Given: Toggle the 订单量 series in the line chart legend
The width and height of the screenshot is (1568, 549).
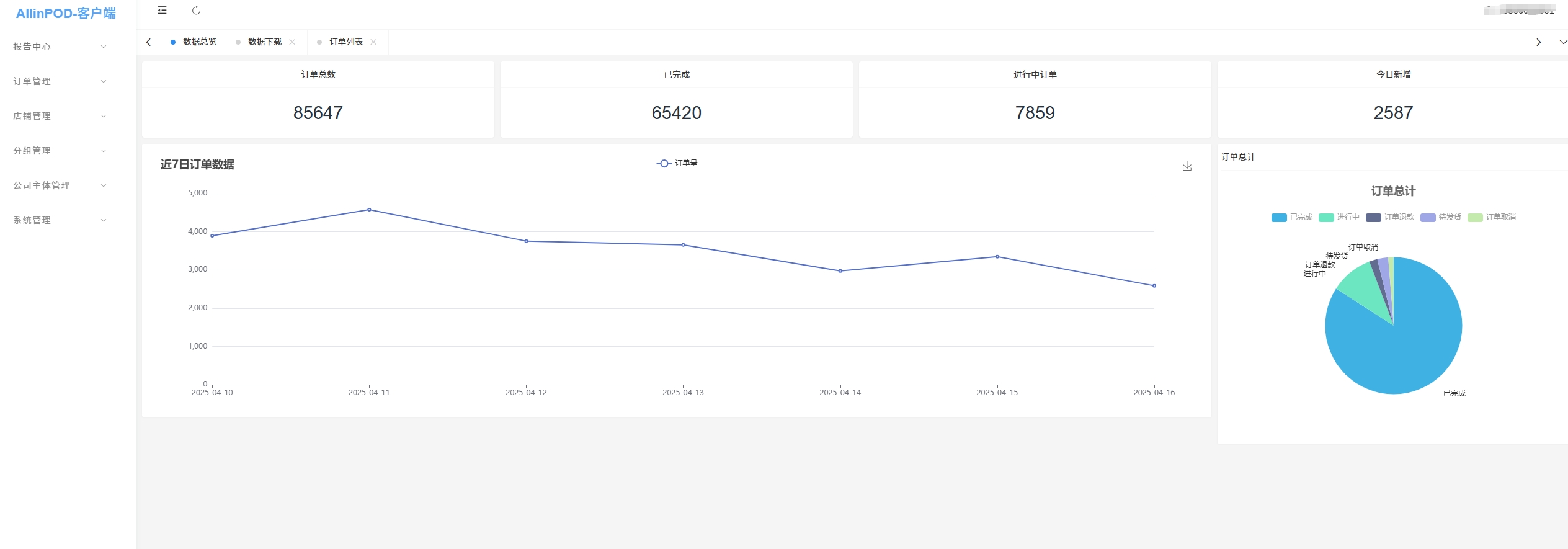Looking at the screenshot, I should tap(677, 163).
